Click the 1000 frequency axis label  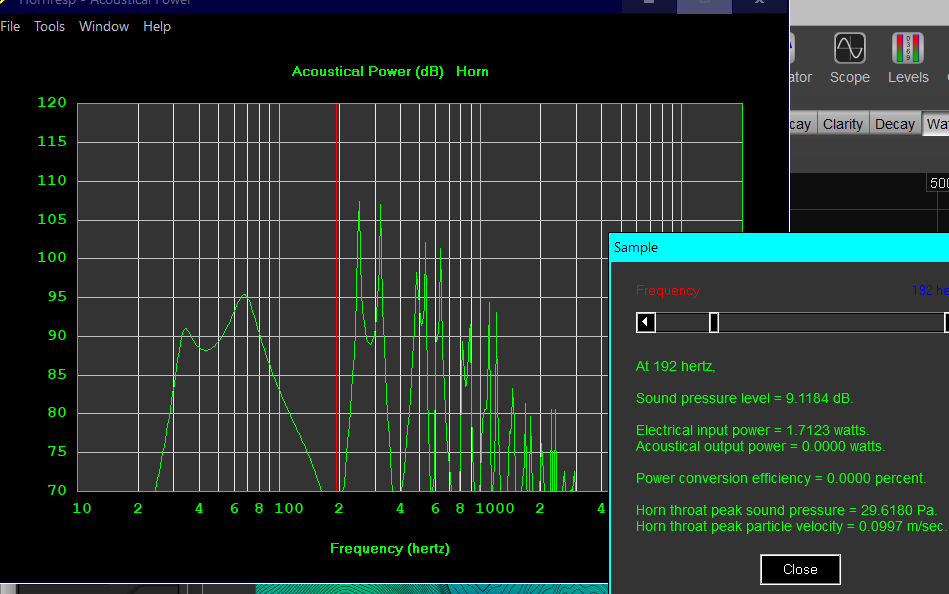click(x=495, y=509)
